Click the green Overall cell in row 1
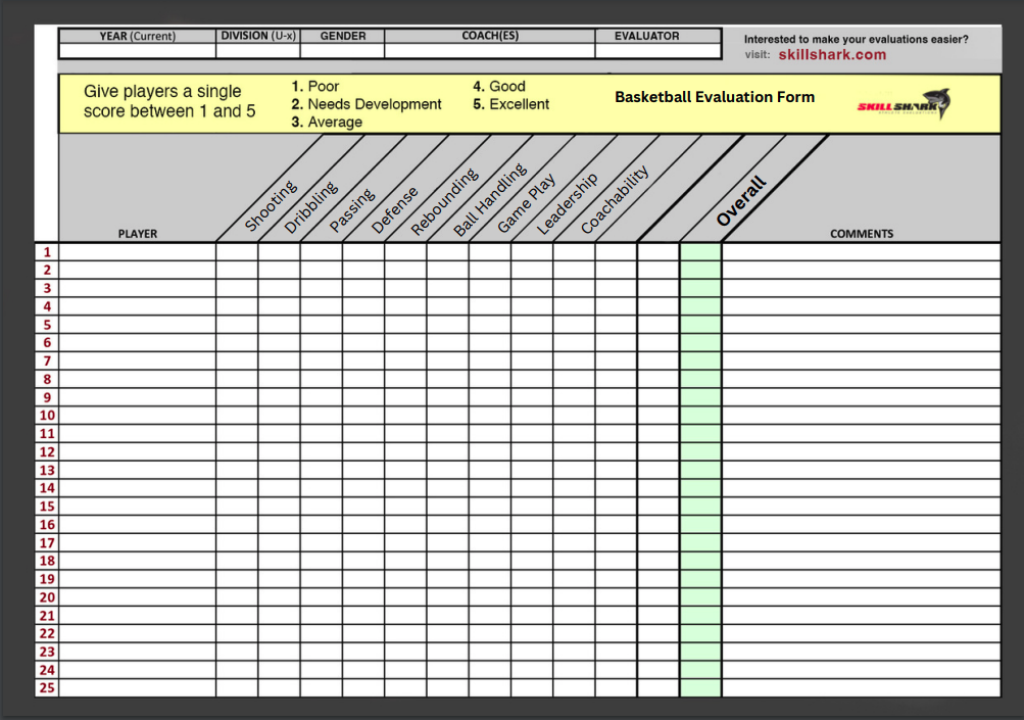The height and width of the screenshot is (720, 1024). [700, 252]
